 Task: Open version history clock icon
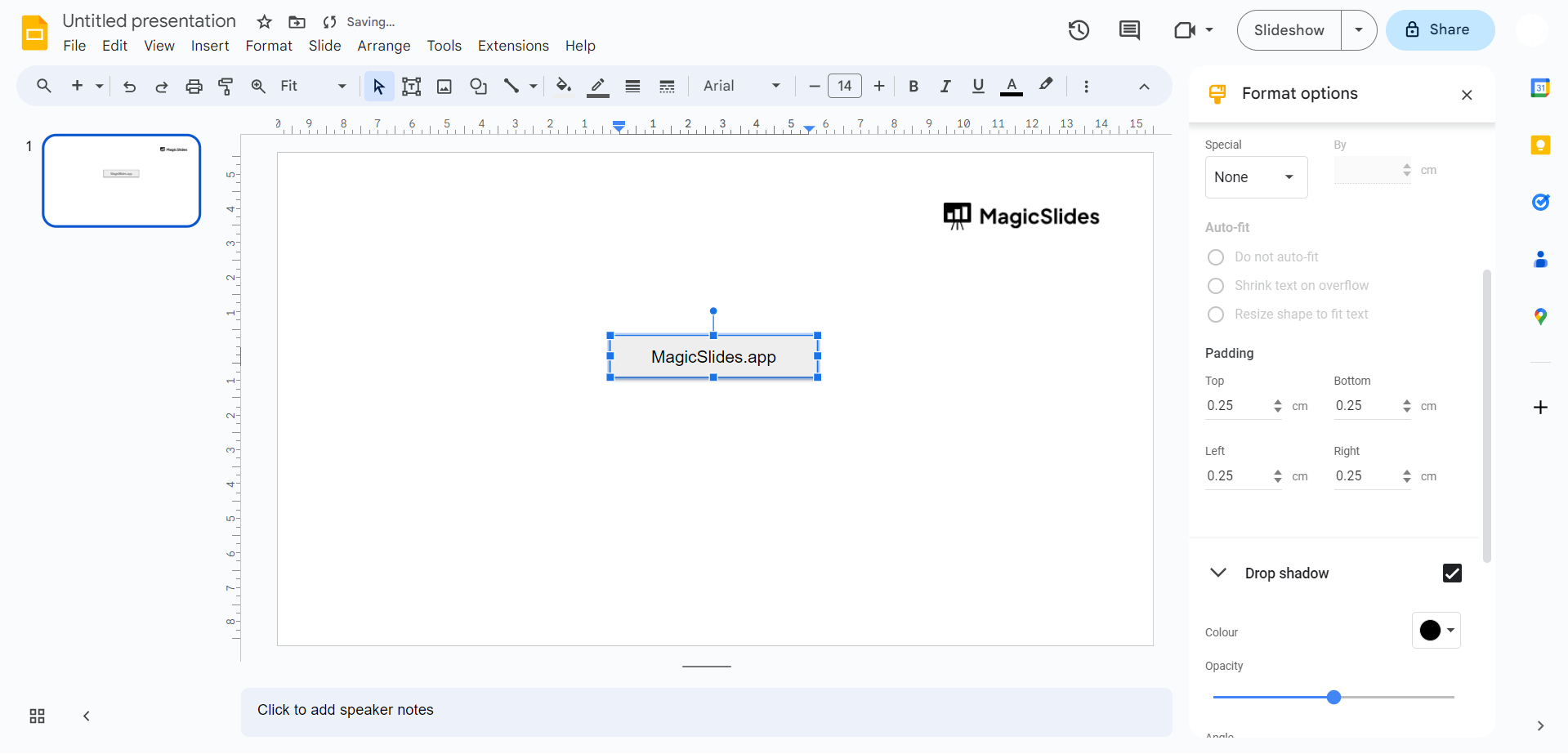1079,30
